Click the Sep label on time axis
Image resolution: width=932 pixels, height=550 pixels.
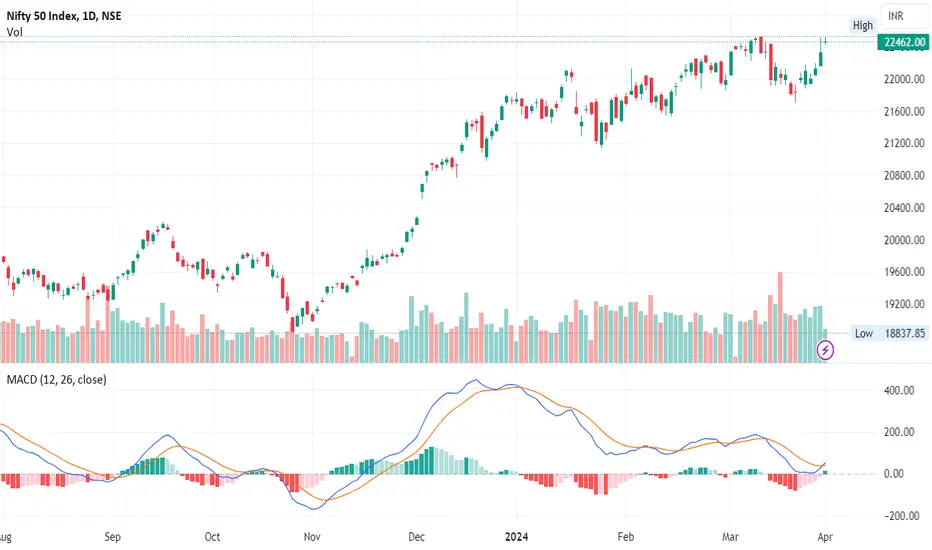pyautogui.click(x=112, y=537)
